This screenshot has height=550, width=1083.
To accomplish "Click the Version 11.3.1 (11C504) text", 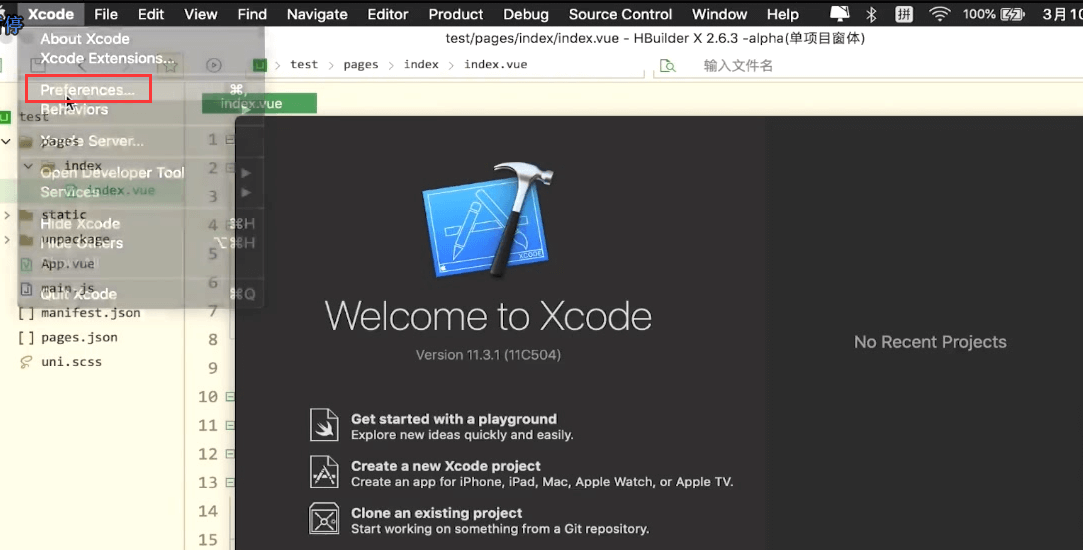I will point(488,354).
